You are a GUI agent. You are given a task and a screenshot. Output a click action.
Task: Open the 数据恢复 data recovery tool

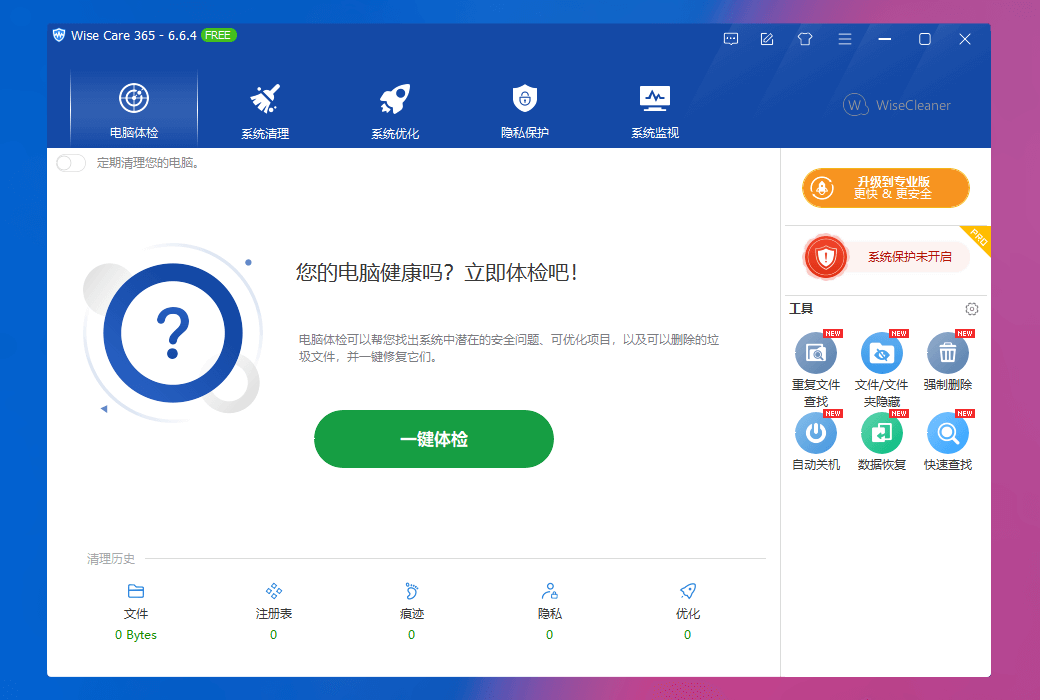coord(882,432)
